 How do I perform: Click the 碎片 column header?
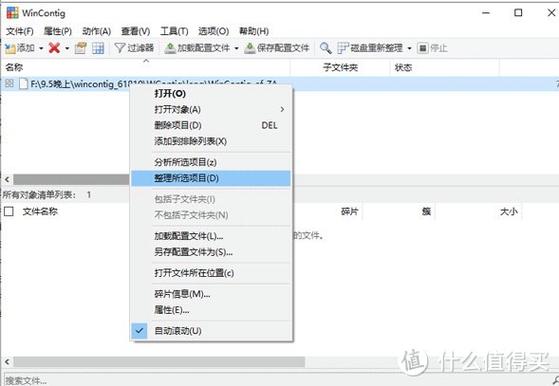click(349, 212)
